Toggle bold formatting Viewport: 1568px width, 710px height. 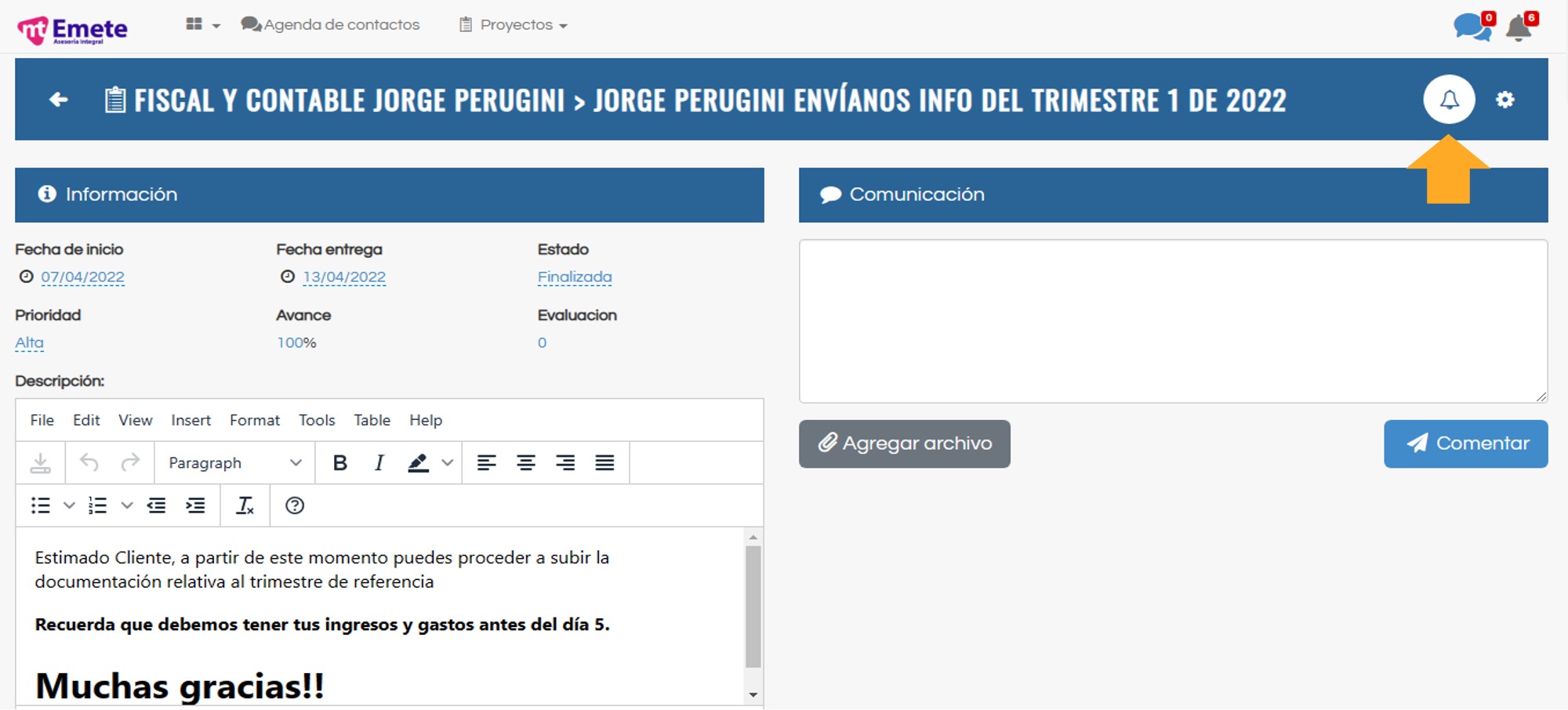339,463
